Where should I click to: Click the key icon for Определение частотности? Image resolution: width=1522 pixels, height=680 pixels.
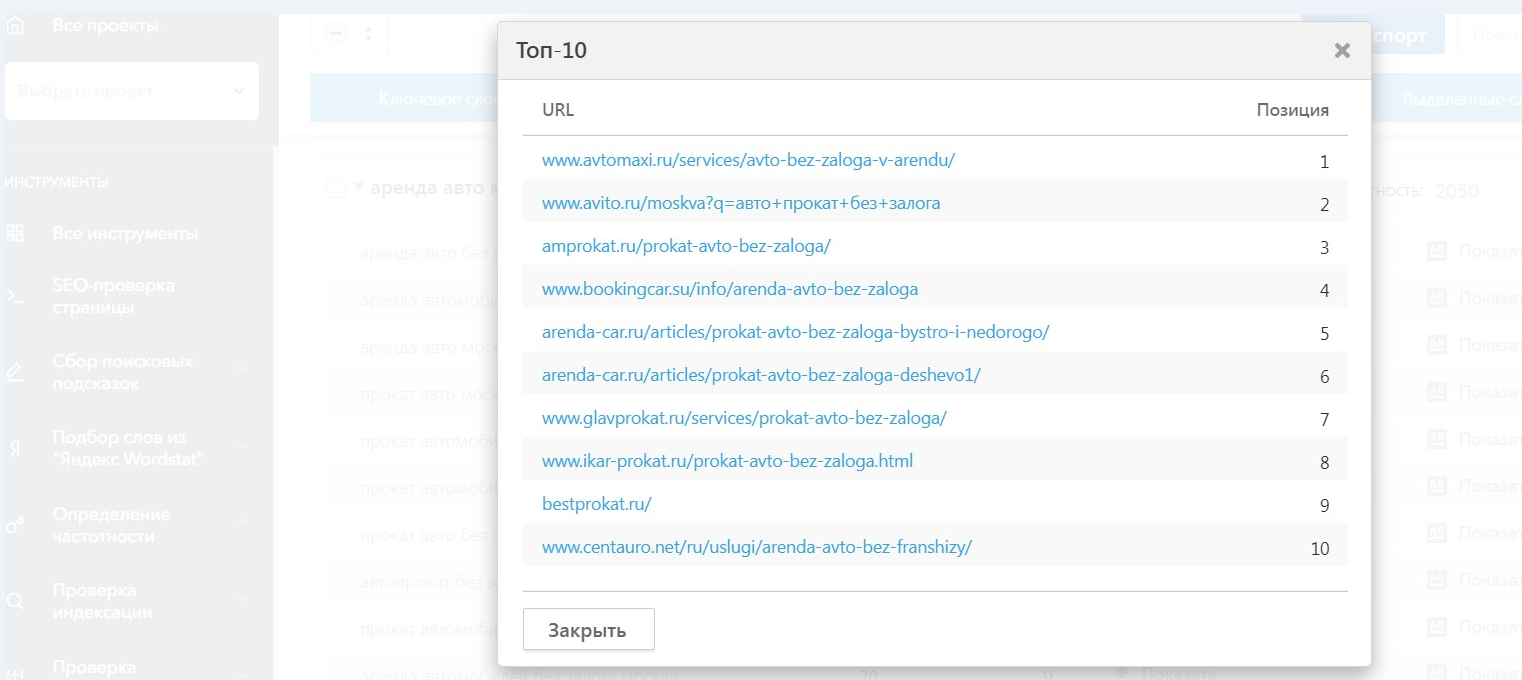[15, 525]
